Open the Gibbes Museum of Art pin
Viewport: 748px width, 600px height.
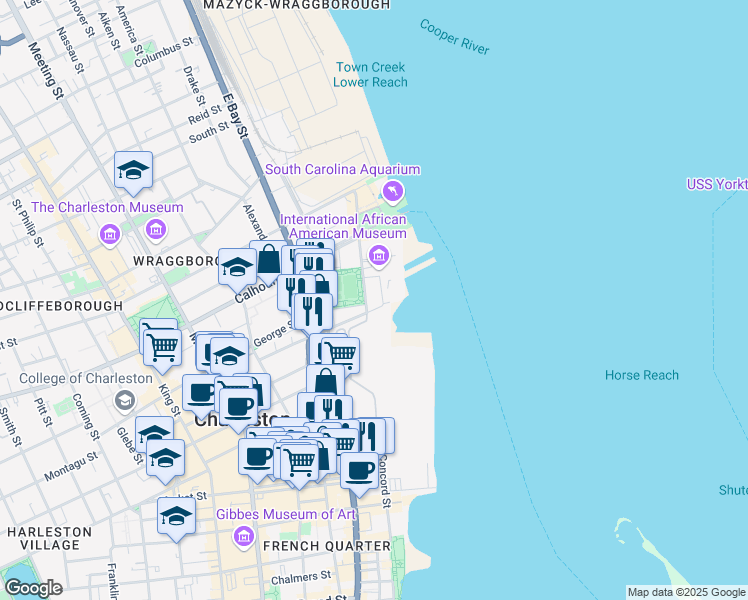(243, 536)
